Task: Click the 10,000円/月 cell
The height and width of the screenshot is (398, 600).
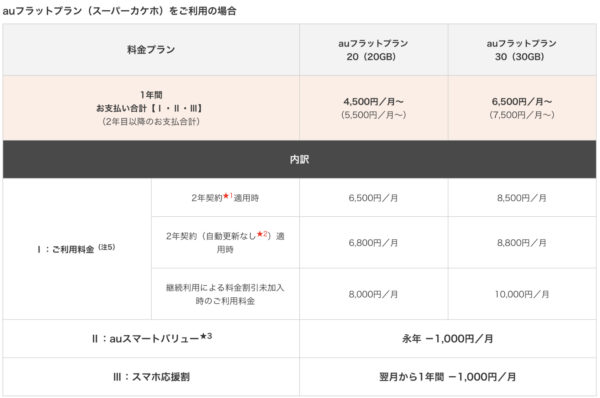Action: tap(522, 294)
